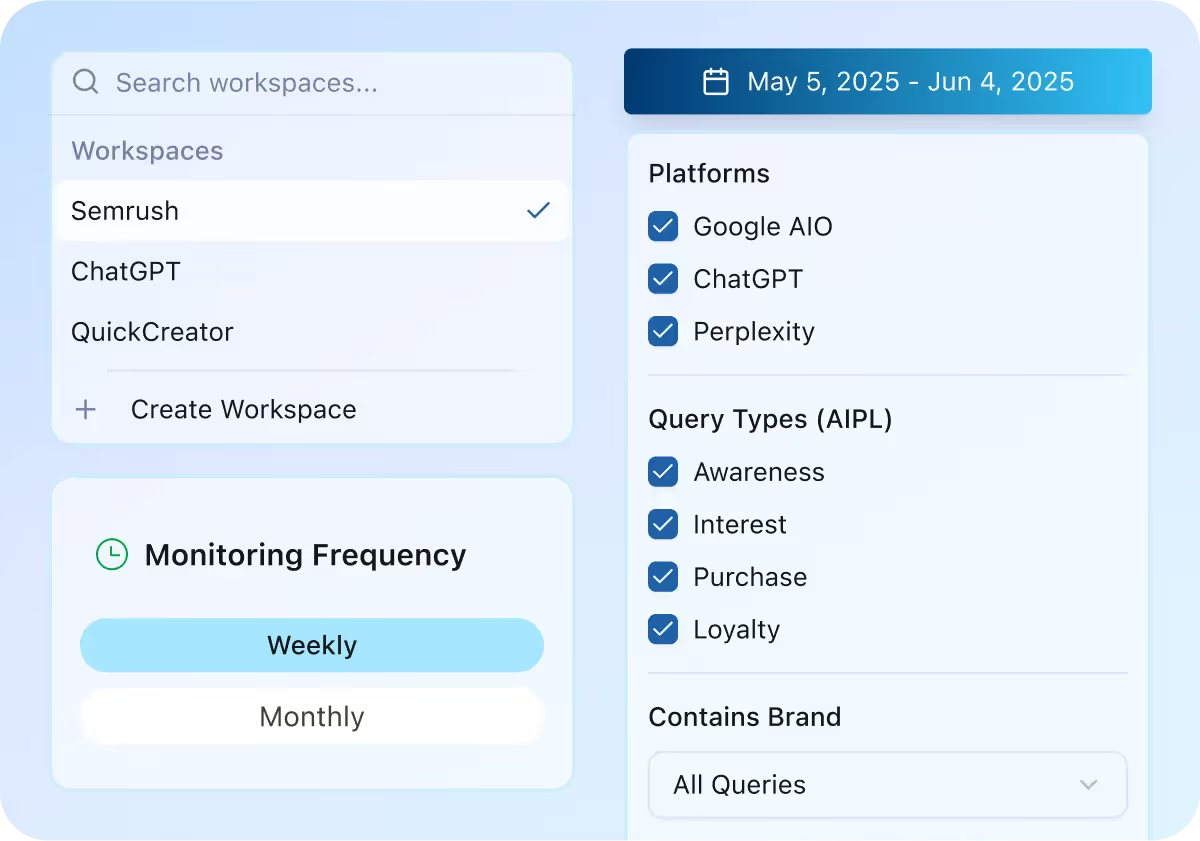The width and height of the screenshot is (1200, 841).
Task: Toggle the Awareness query type checkbox
Action: click(663, 472)
